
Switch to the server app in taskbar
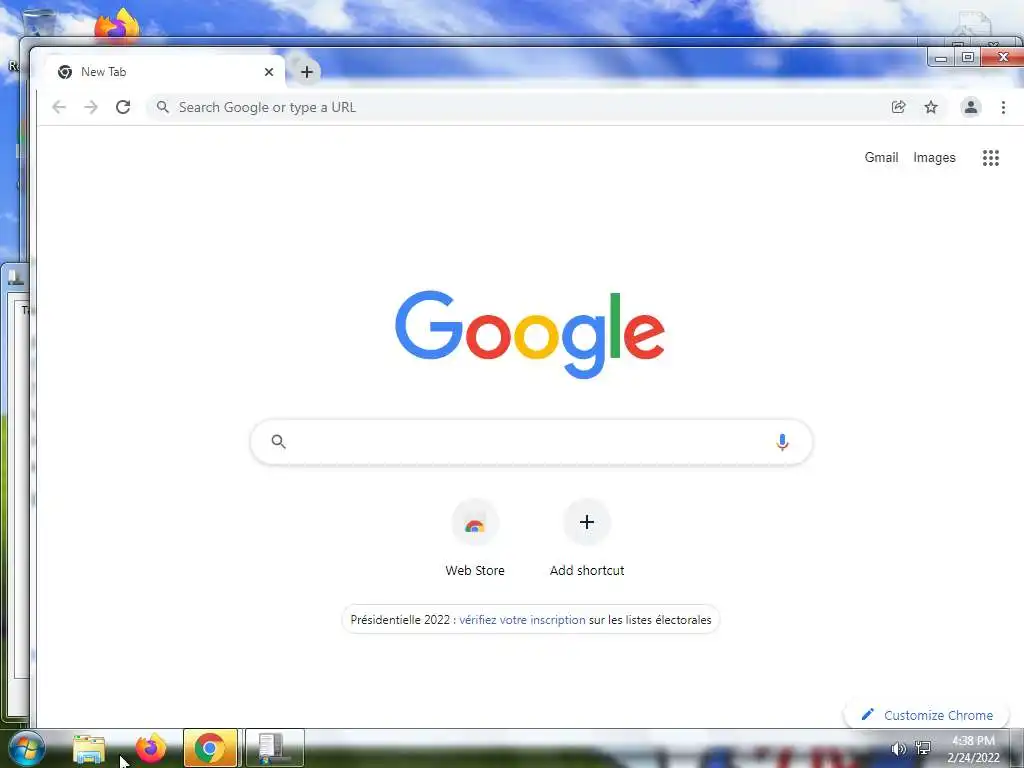tap(274, 748)
